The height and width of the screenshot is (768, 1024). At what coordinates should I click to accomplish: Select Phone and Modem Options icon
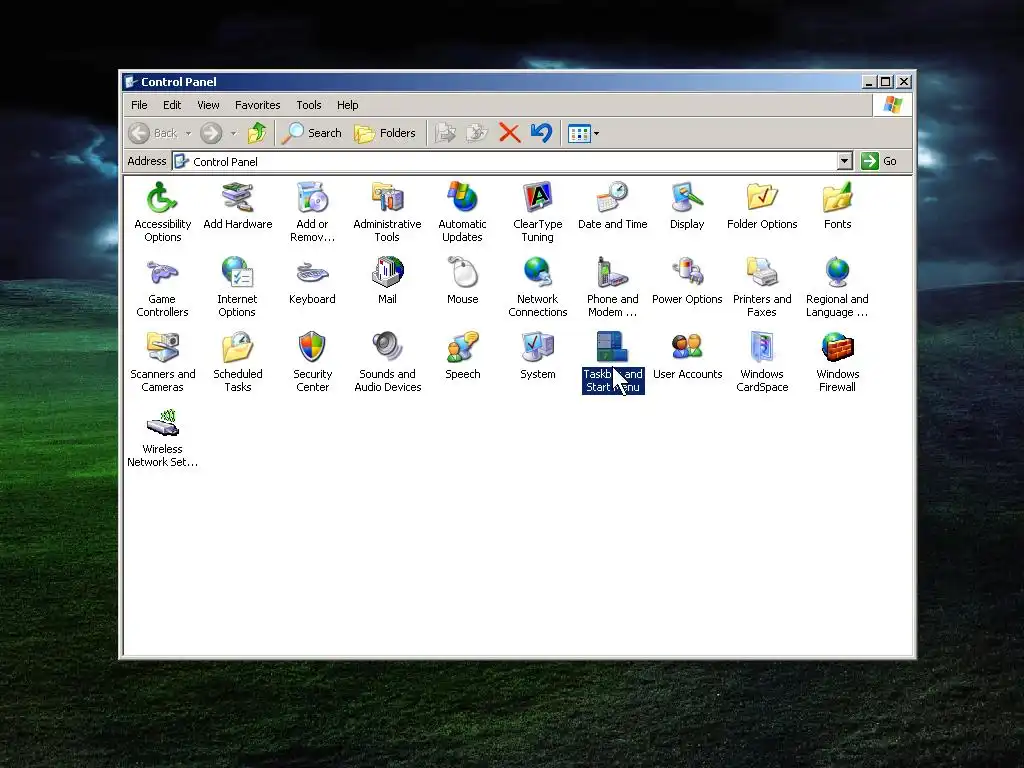point(613,272)
